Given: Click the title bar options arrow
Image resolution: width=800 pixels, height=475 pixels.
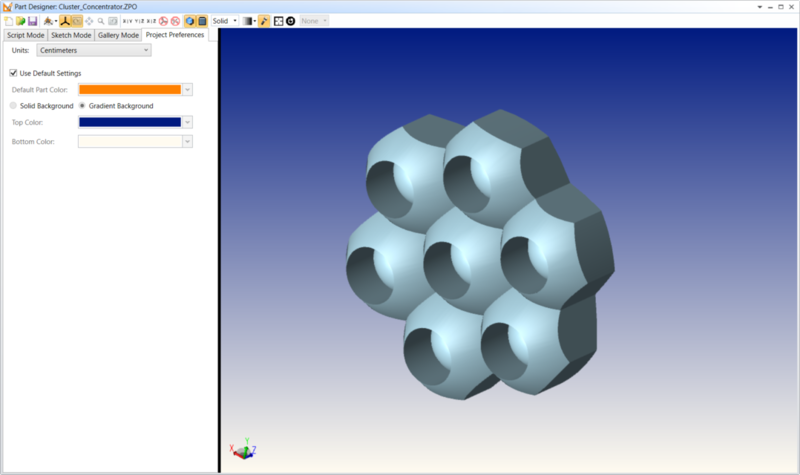Looking at the screenshot, I should click(x=760, y=7).
